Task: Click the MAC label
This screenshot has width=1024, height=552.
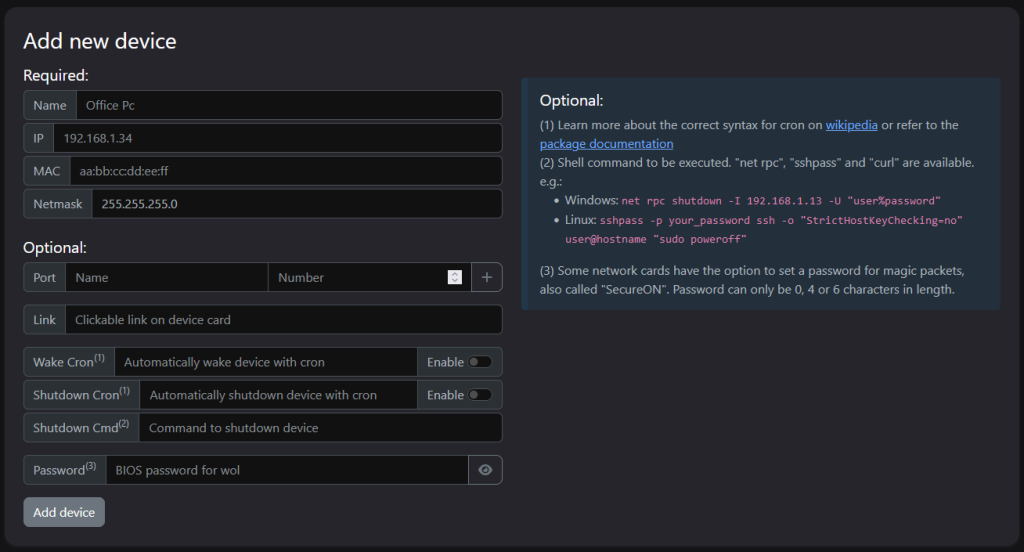Action: (x=46, y=170)
